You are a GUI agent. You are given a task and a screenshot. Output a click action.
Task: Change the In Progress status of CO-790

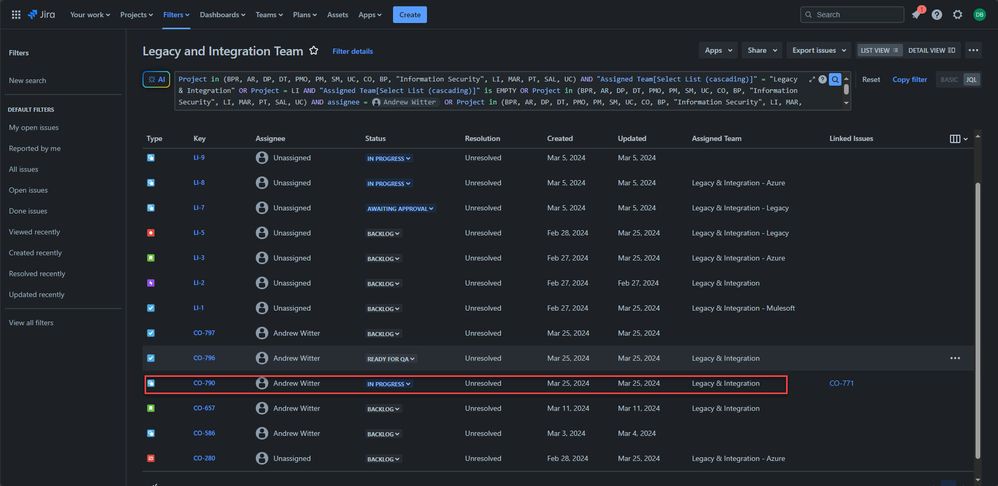(x=389, y=384)
